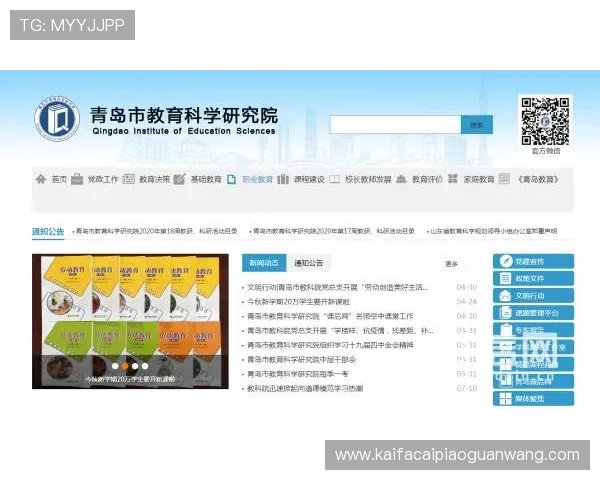Click the icon left of 教育评价
This screenshot has height=480, width=600.
[401, 179]
